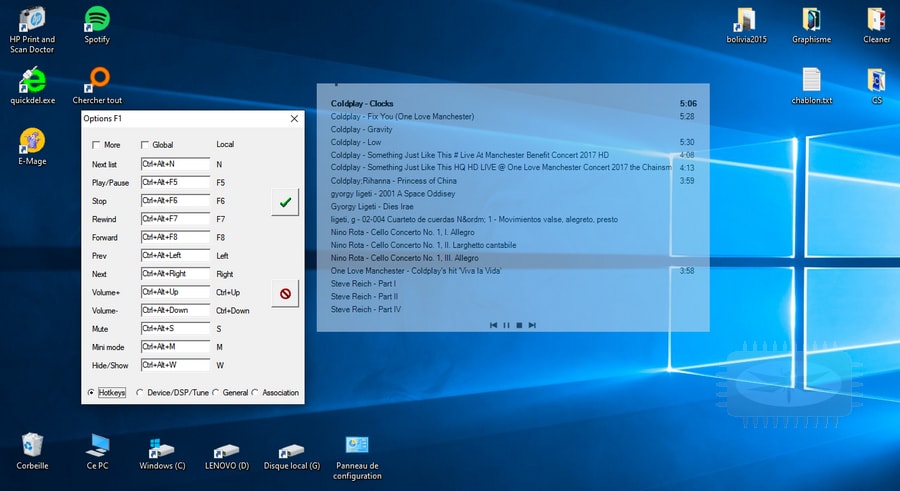Select Panneau de configuration icon
The height and width of the screenshot is (491, 900).
(357, 457)
